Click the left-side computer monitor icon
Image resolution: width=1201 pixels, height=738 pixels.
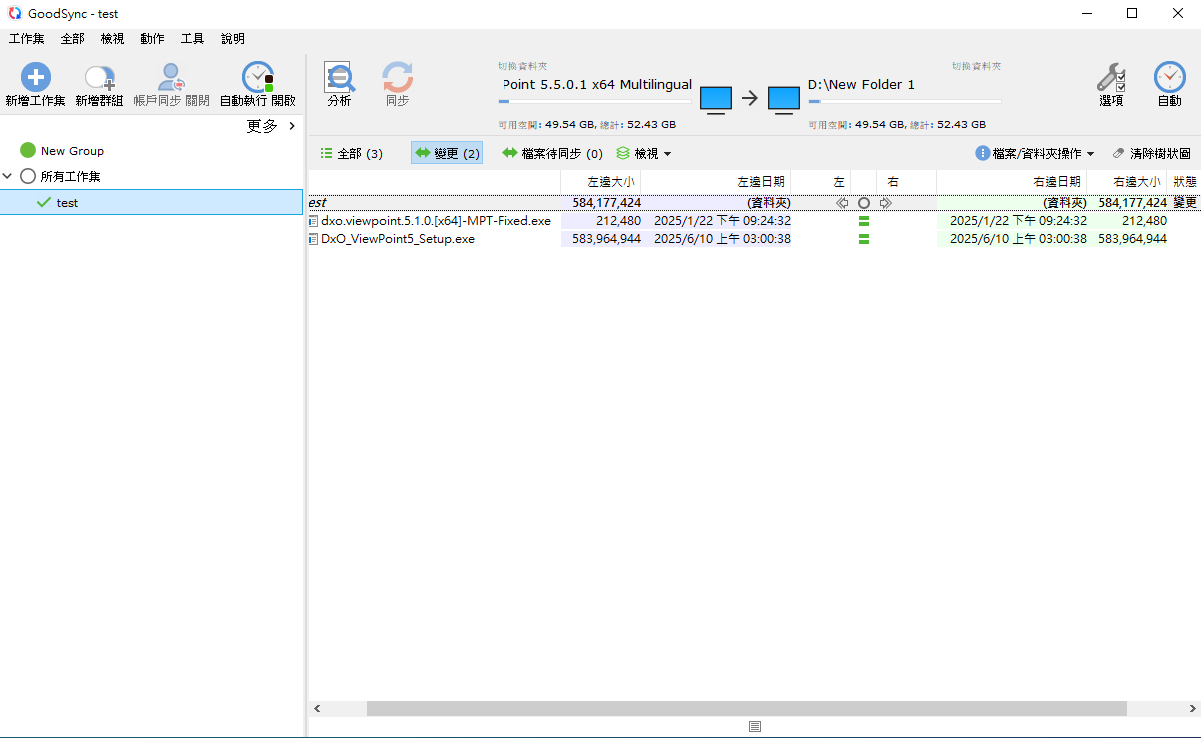pos(716,100)
